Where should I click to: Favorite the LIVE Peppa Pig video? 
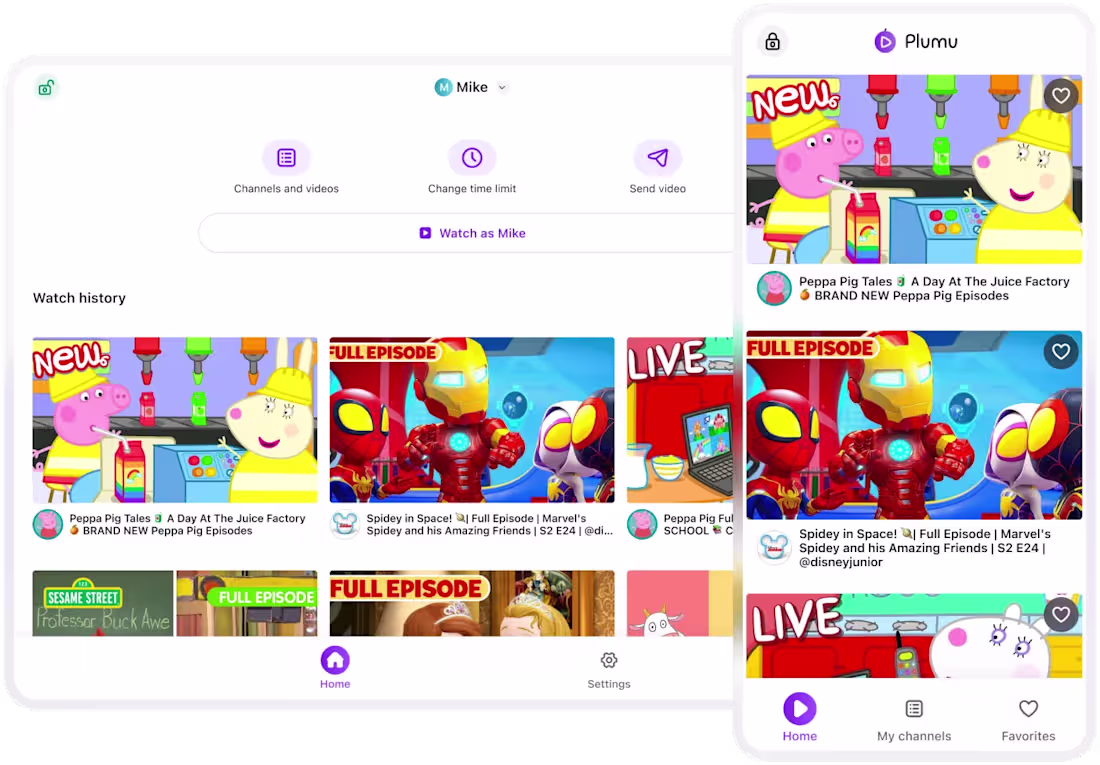tap(1061, 615)
